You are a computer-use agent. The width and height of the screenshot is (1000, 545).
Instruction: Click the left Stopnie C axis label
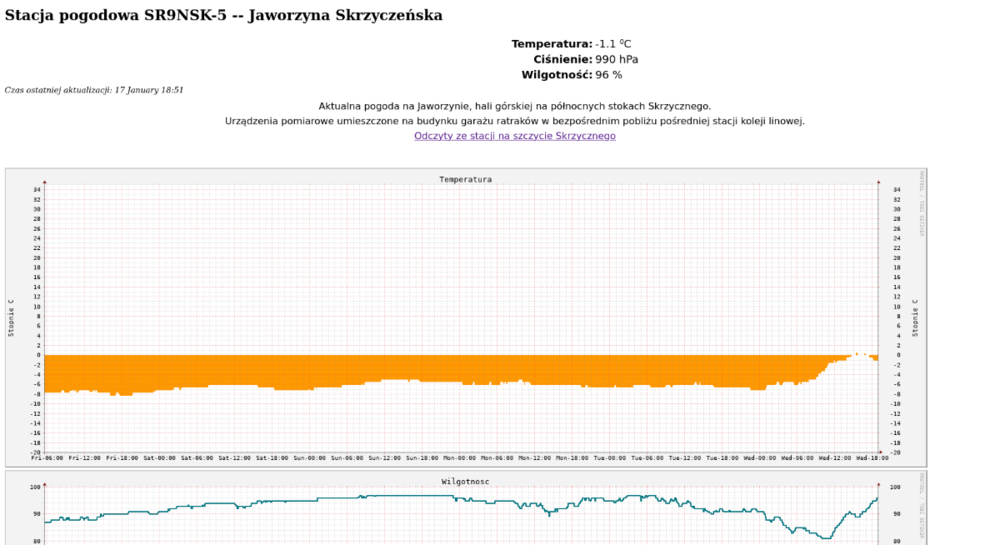[12, 318]
